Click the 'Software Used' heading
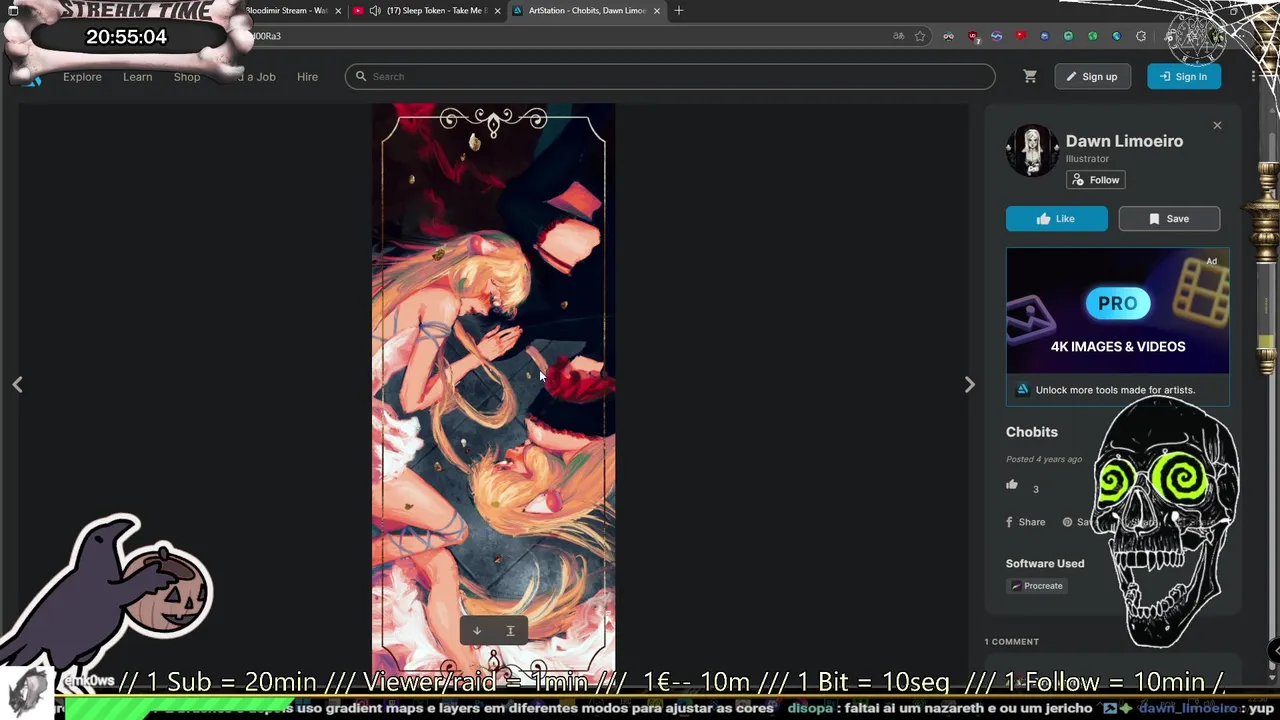Image resolution: width=1280 pixels, height=720 pixels. tap(1045, 563)
